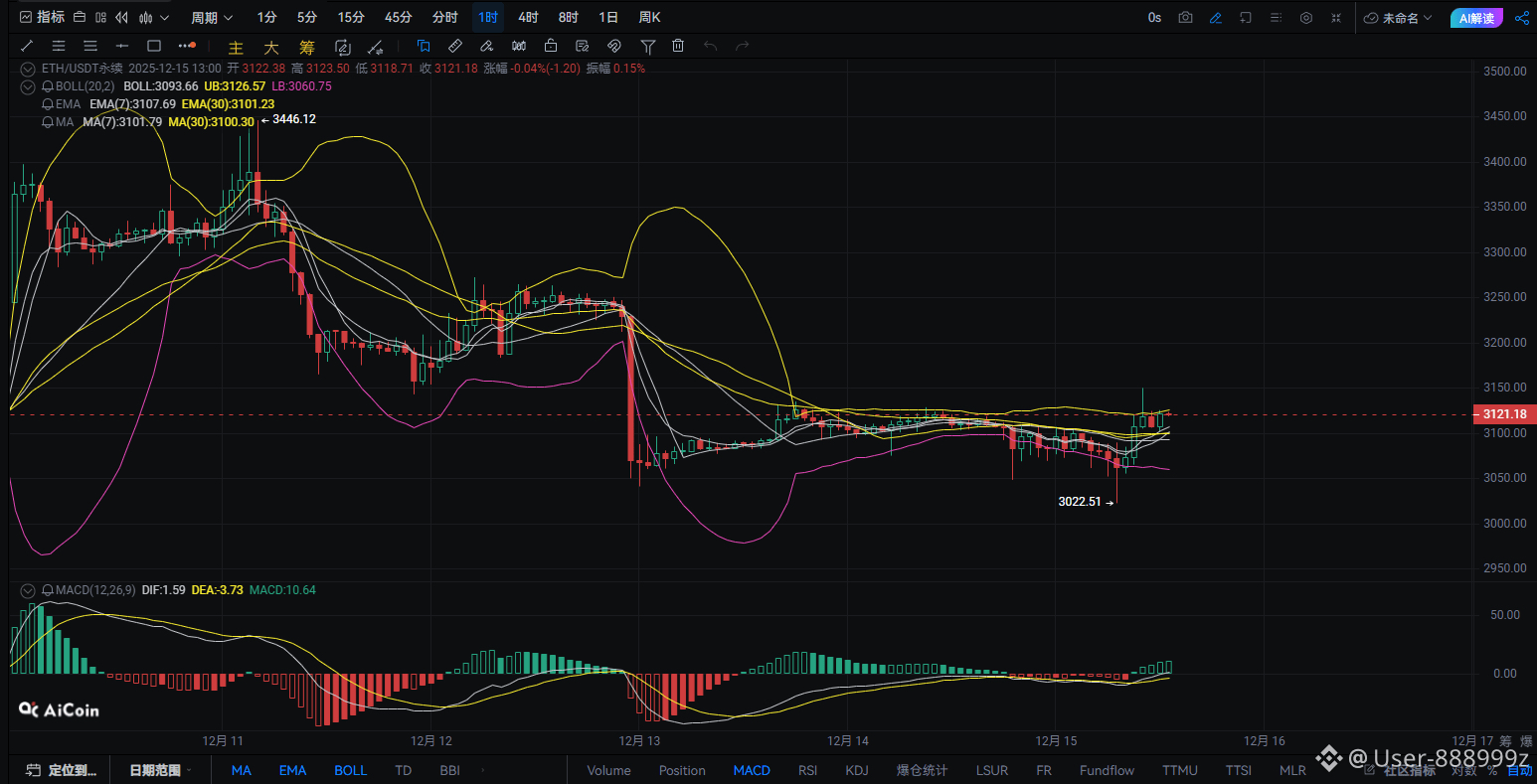Toggle the hide drawings eye icon
Screen dimensions: 1537x784
point(614,46)
